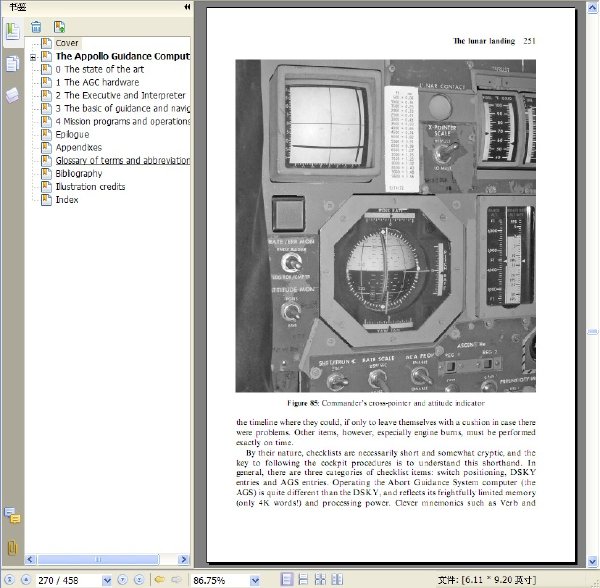Screen dimensions: 600x588
Task: Jump to '3 The basic of guidance' bookmark
Action: click(122, 108)
